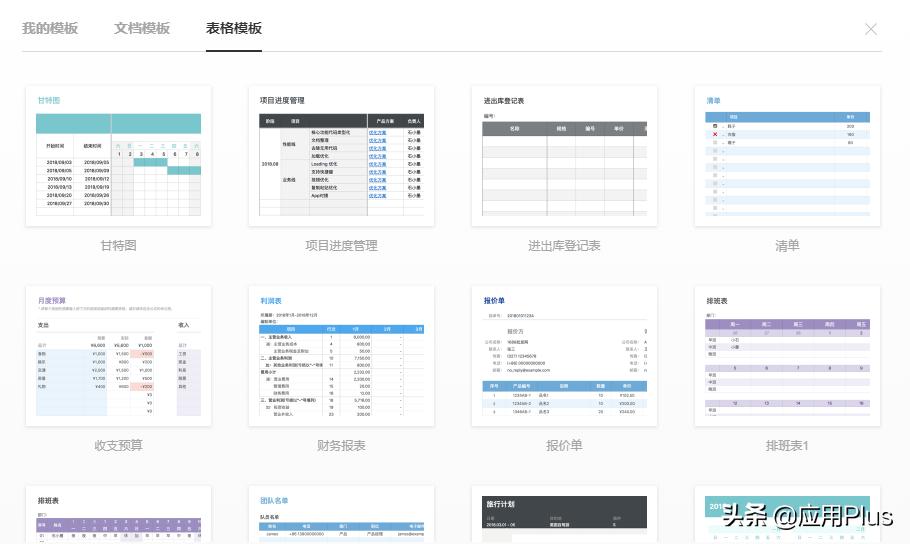
Task: Click the 收支预算 caption text
Action: pyautogui.click(x=118, y=445)
